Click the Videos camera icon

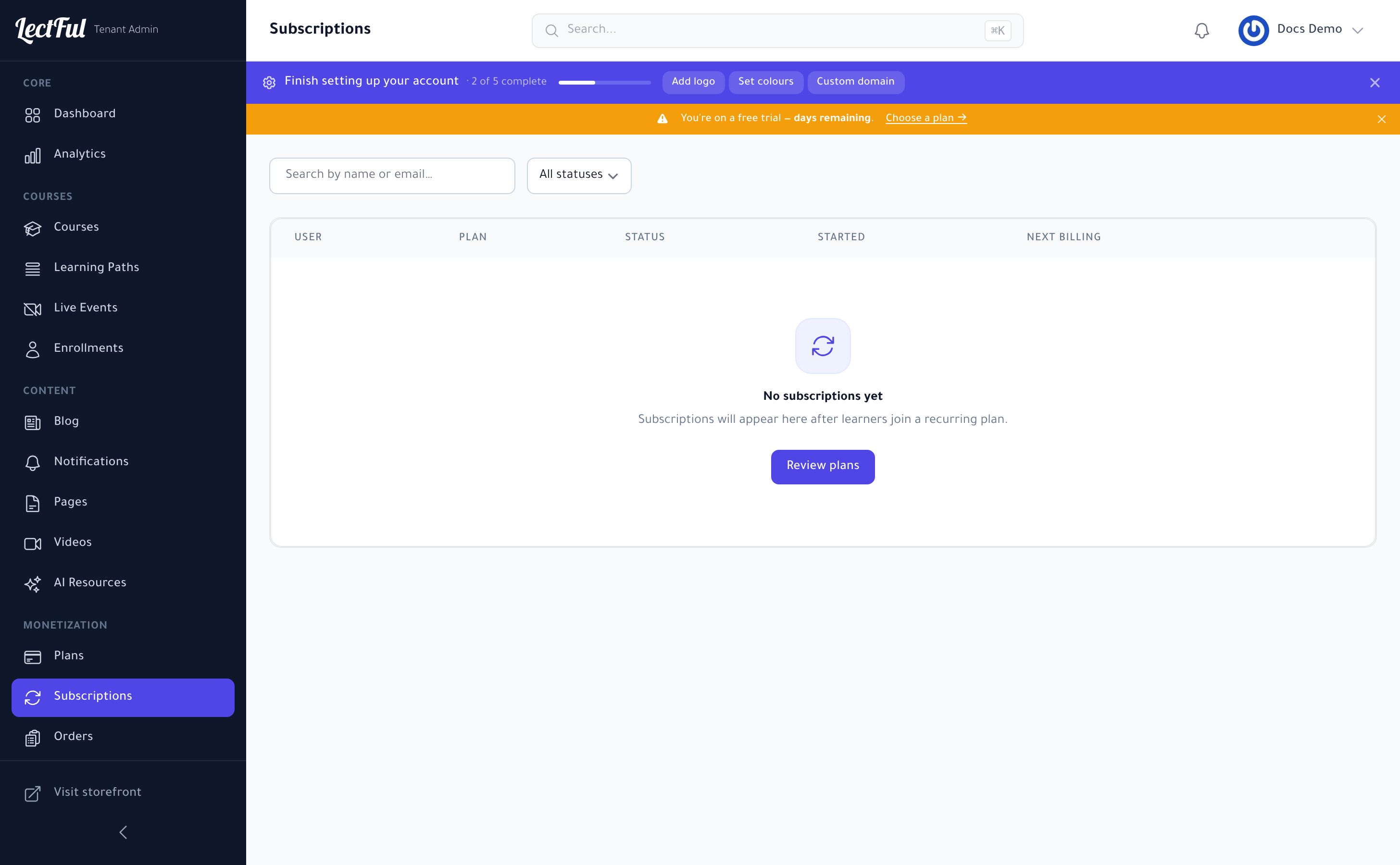[x=33, y=543]
